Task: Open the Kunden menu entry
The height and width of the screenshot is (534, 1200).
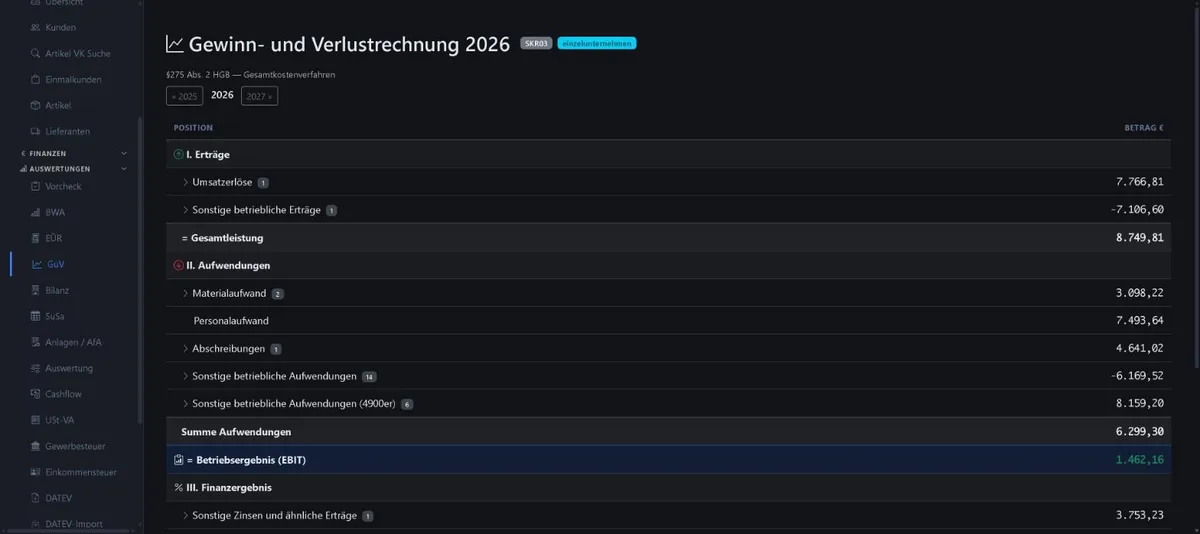Action: pyautogui.click(x=60, y=27)
